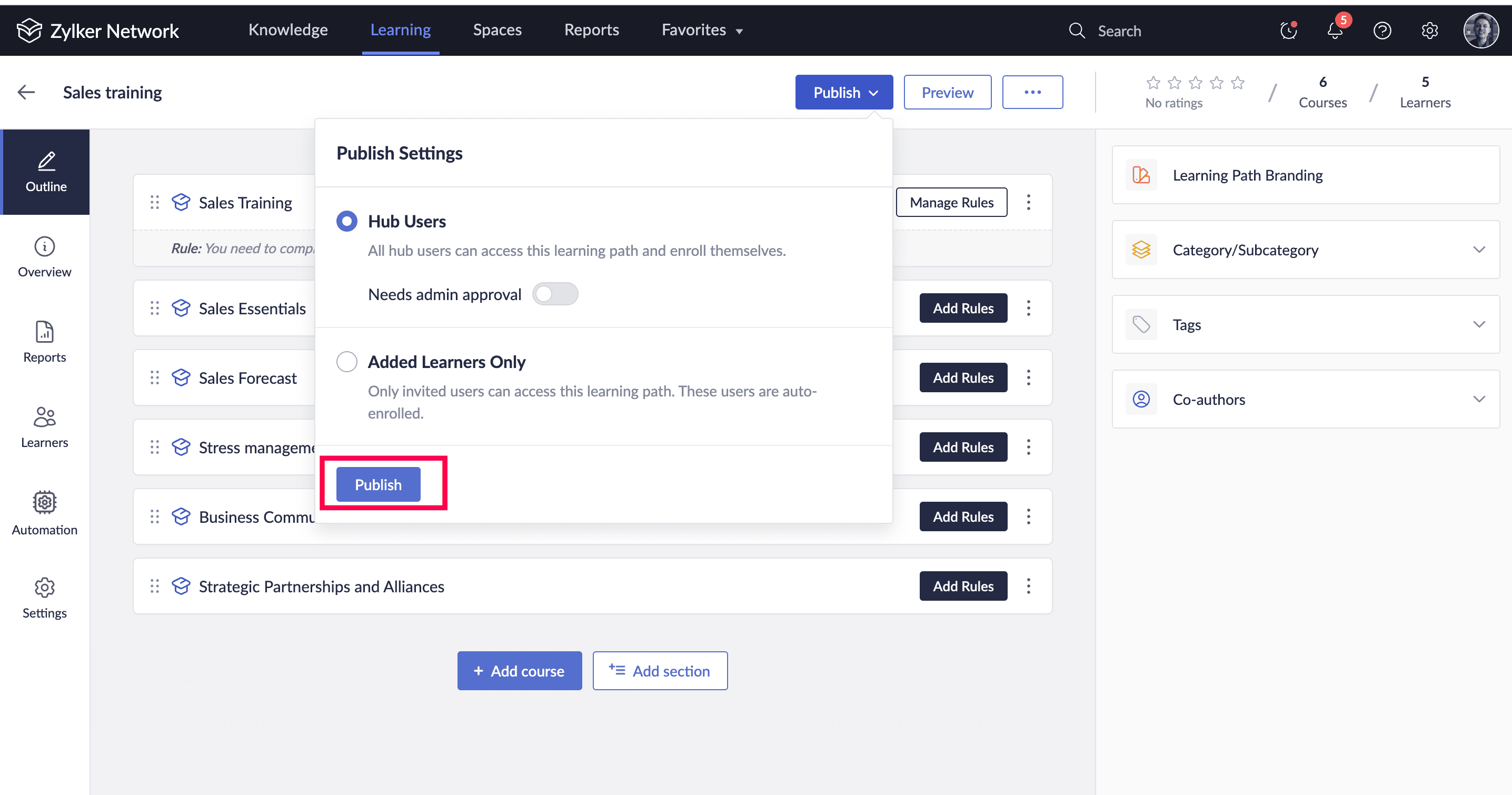Image resolution: width=1512 pixels, height=795 pixels.
Task: Select the Hub Users radio option
Action: (x=346, y=221)
